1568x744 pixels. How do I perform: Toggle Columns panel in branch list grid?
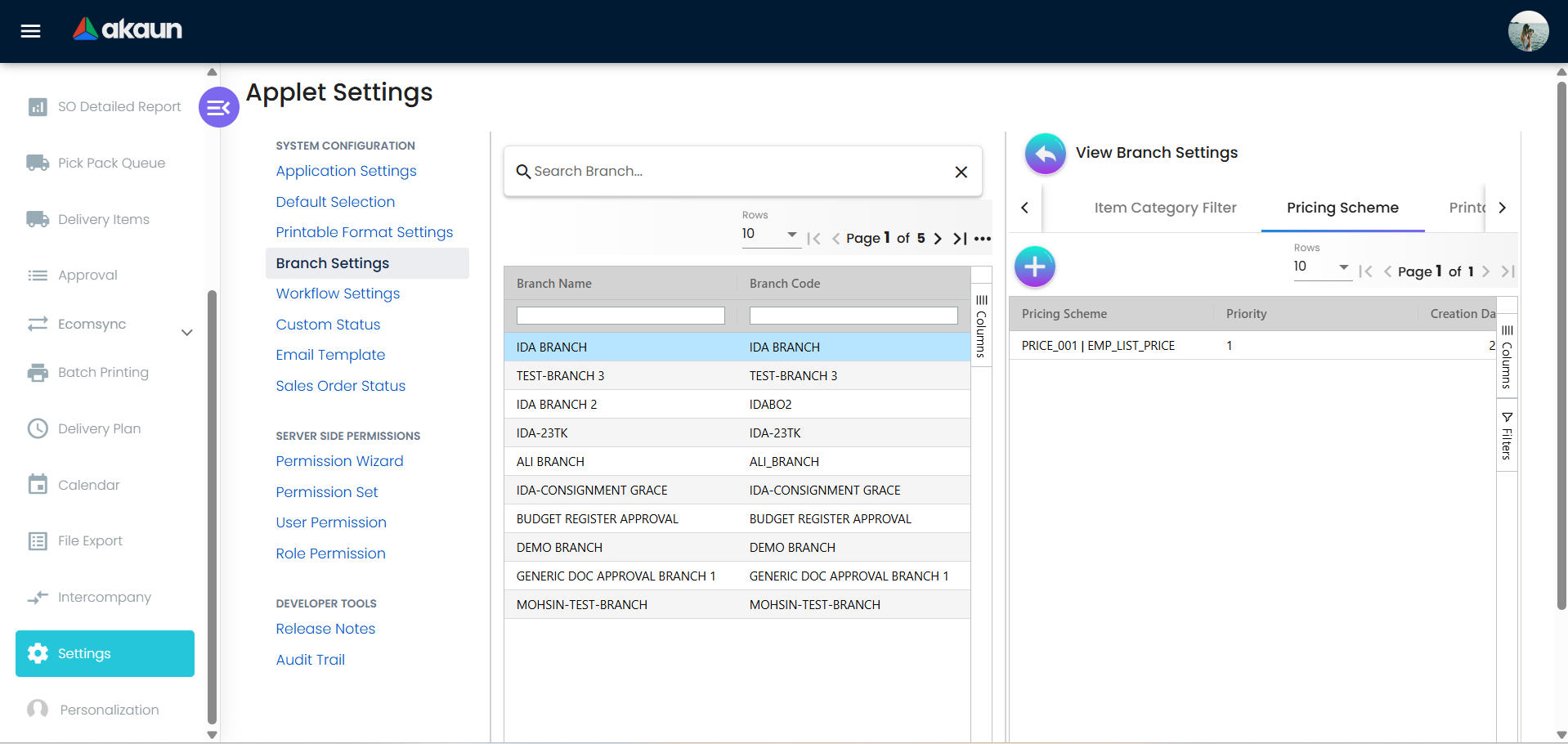click(981, 326)
